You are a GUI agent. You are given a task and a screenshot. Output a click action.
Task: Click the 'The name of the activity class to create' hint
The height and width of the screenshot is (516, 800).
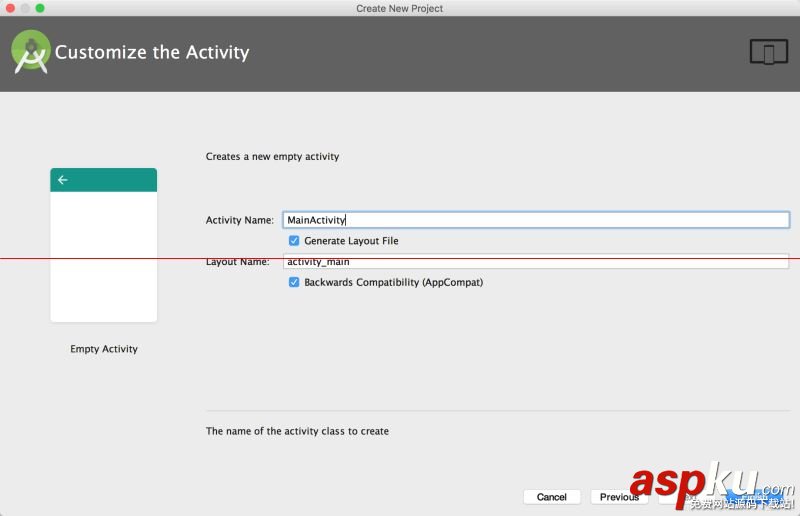point(297,431)
